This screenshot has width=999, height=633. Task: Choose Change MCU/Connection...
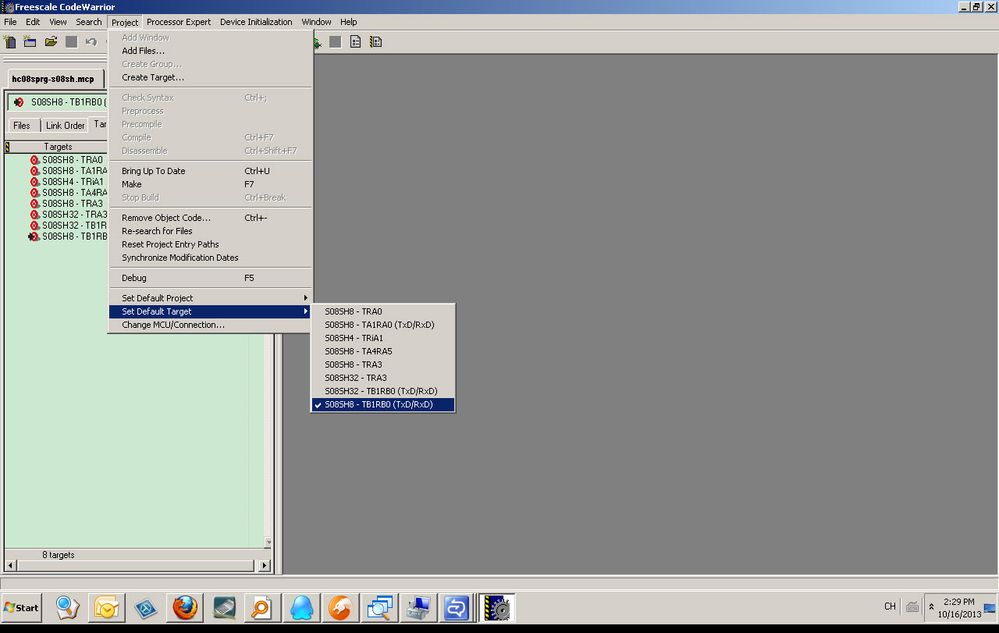point(210,325)
